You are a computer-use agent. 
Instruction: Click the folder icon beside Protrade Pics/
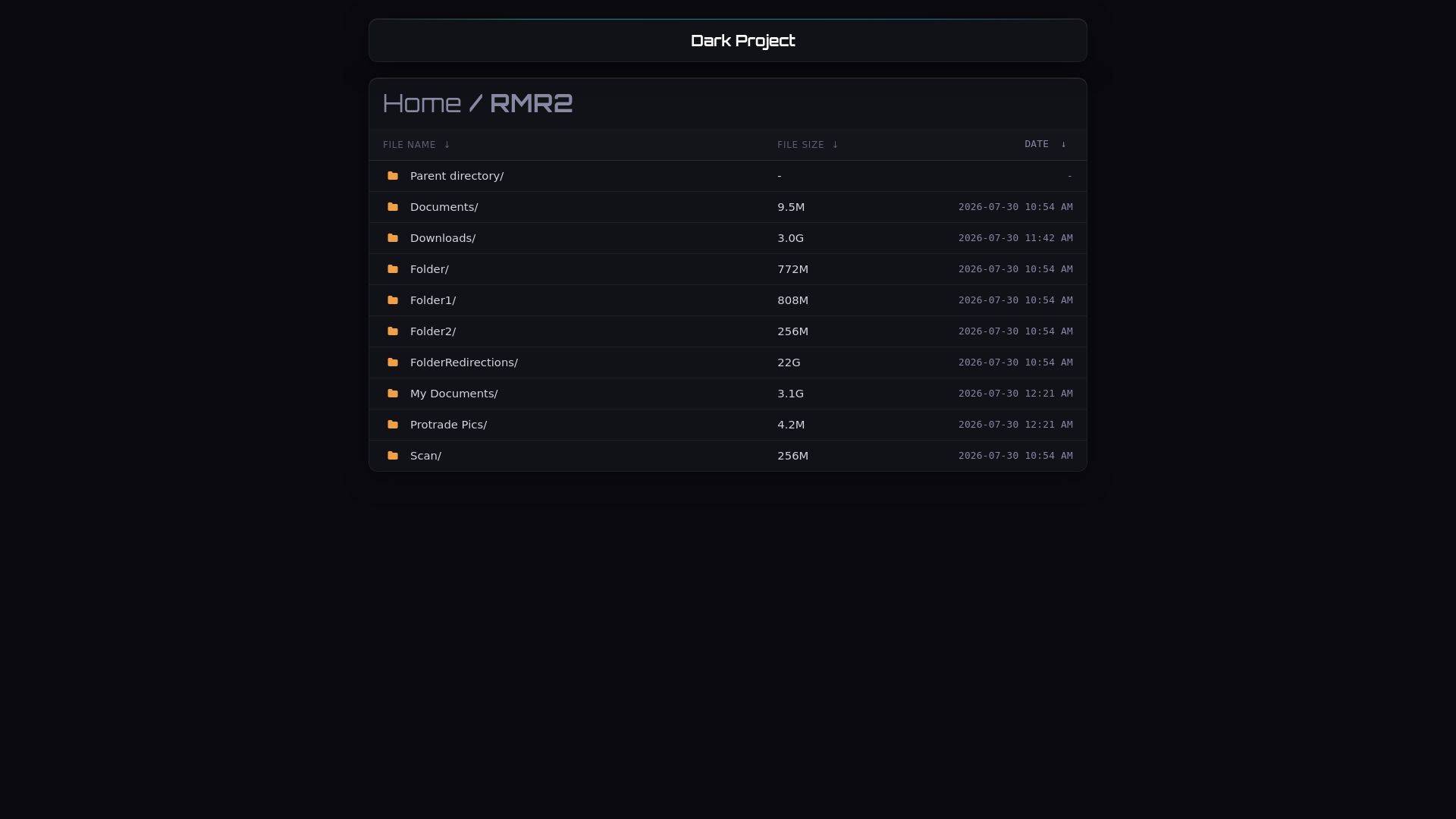click(393, 425)
